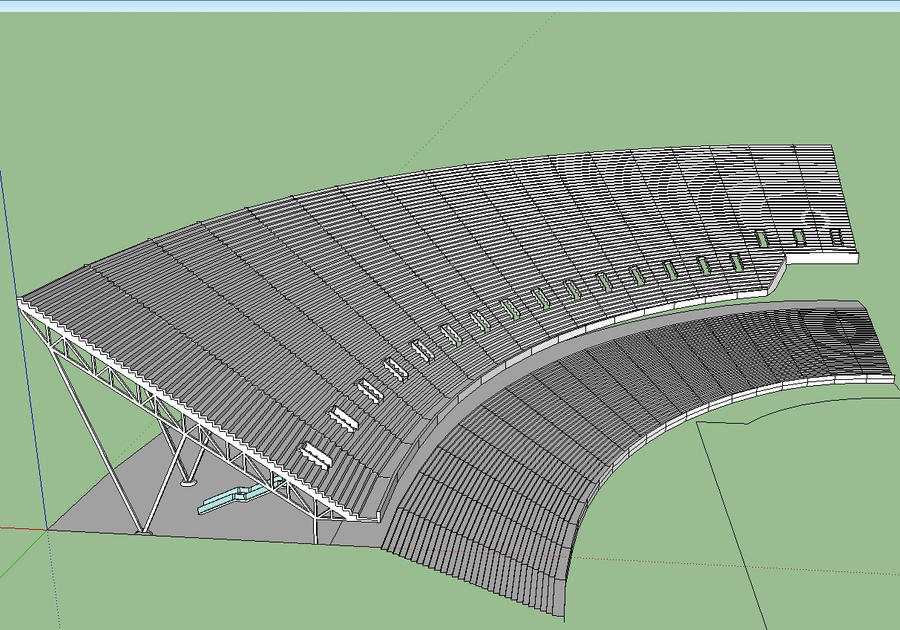Click the blue vertical axis line
Viewport: 900px width, 630px height.
click(x=23, y=350)
